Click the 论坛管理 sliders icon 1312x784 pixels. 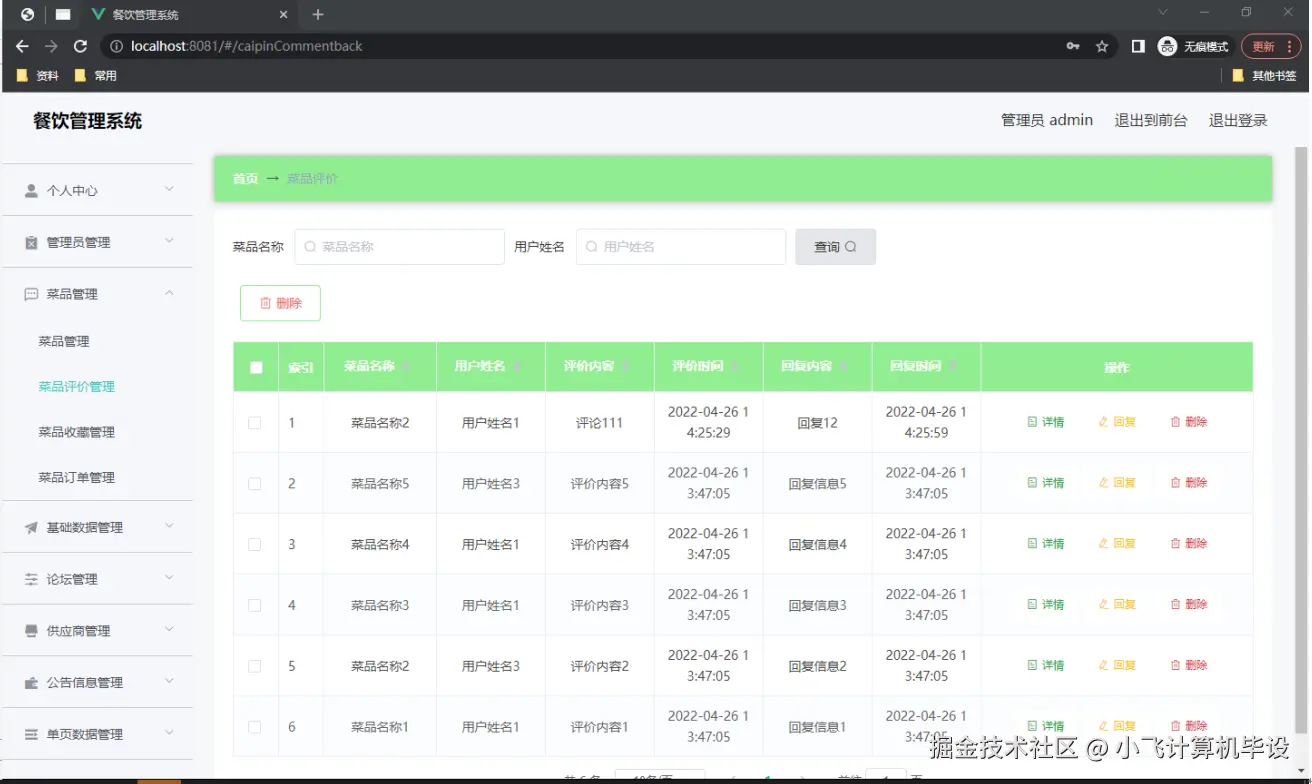(x=31, y=579)
